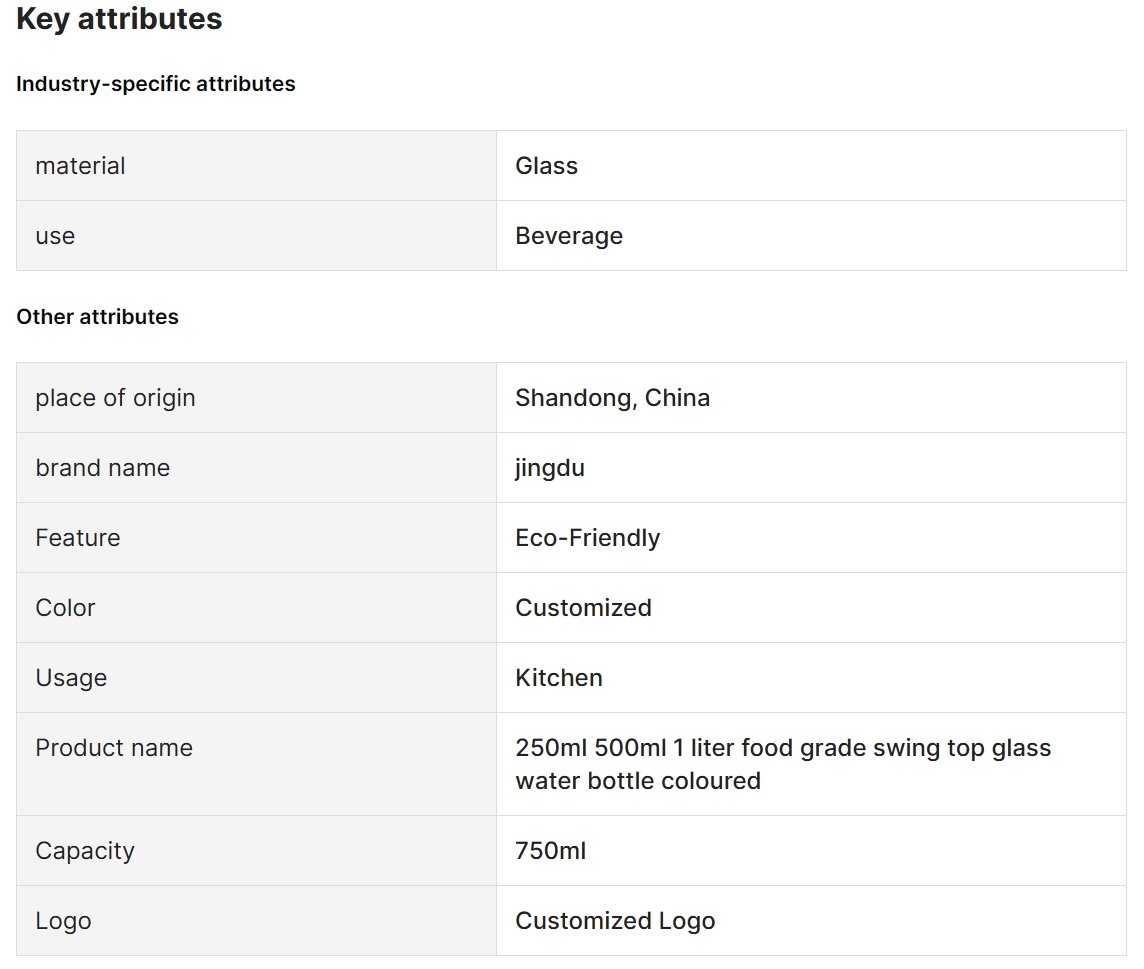Click the Color attribute label
1144x969 pixels.
(65, 608)
